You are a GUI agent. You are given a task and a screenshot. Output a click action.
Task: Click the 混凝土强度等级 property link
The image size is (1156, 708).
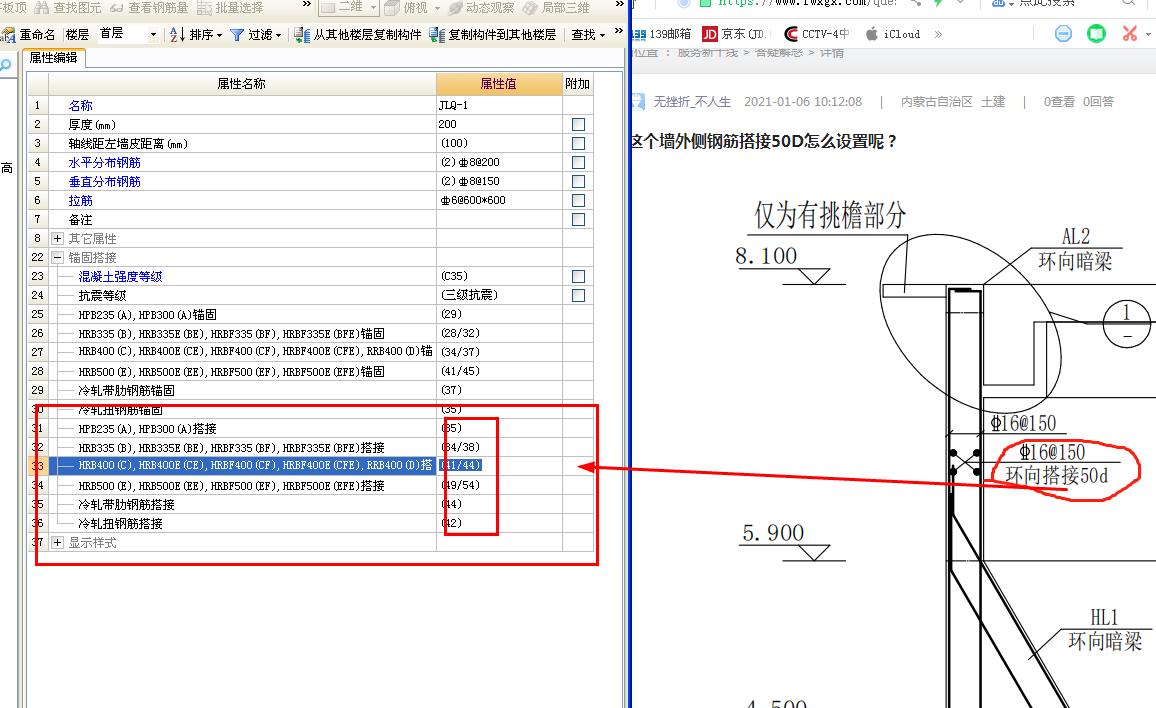(120, 277)
